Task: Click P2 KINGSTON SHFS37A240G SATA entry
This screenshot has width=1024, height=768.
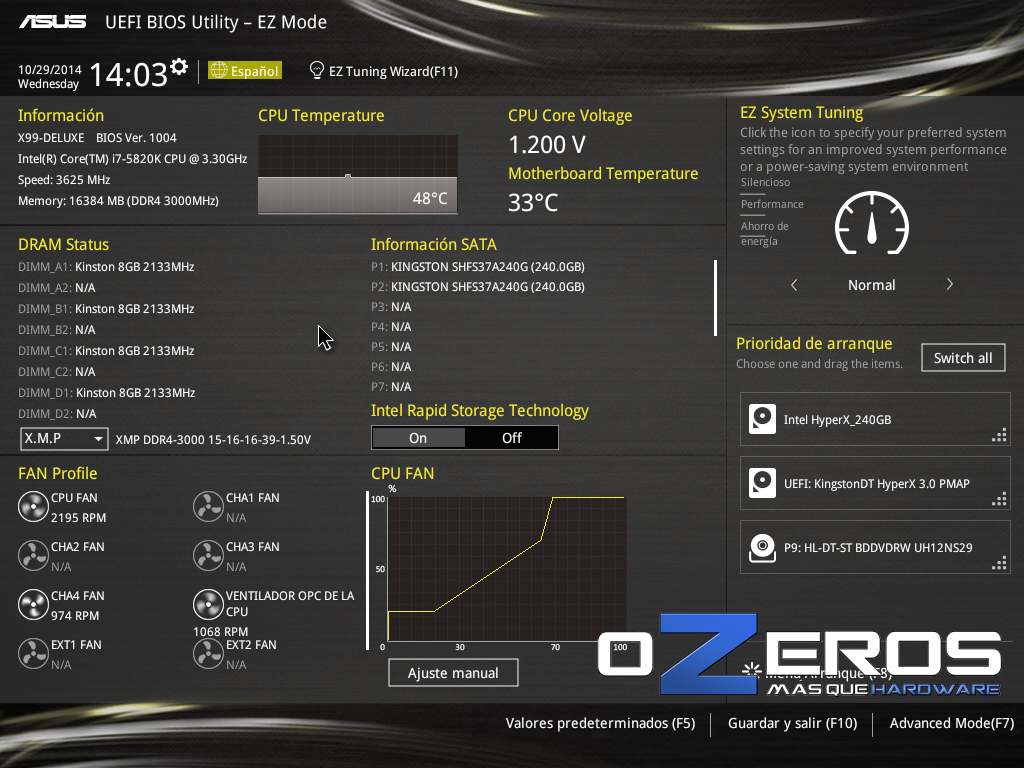Action: point(478,287)
